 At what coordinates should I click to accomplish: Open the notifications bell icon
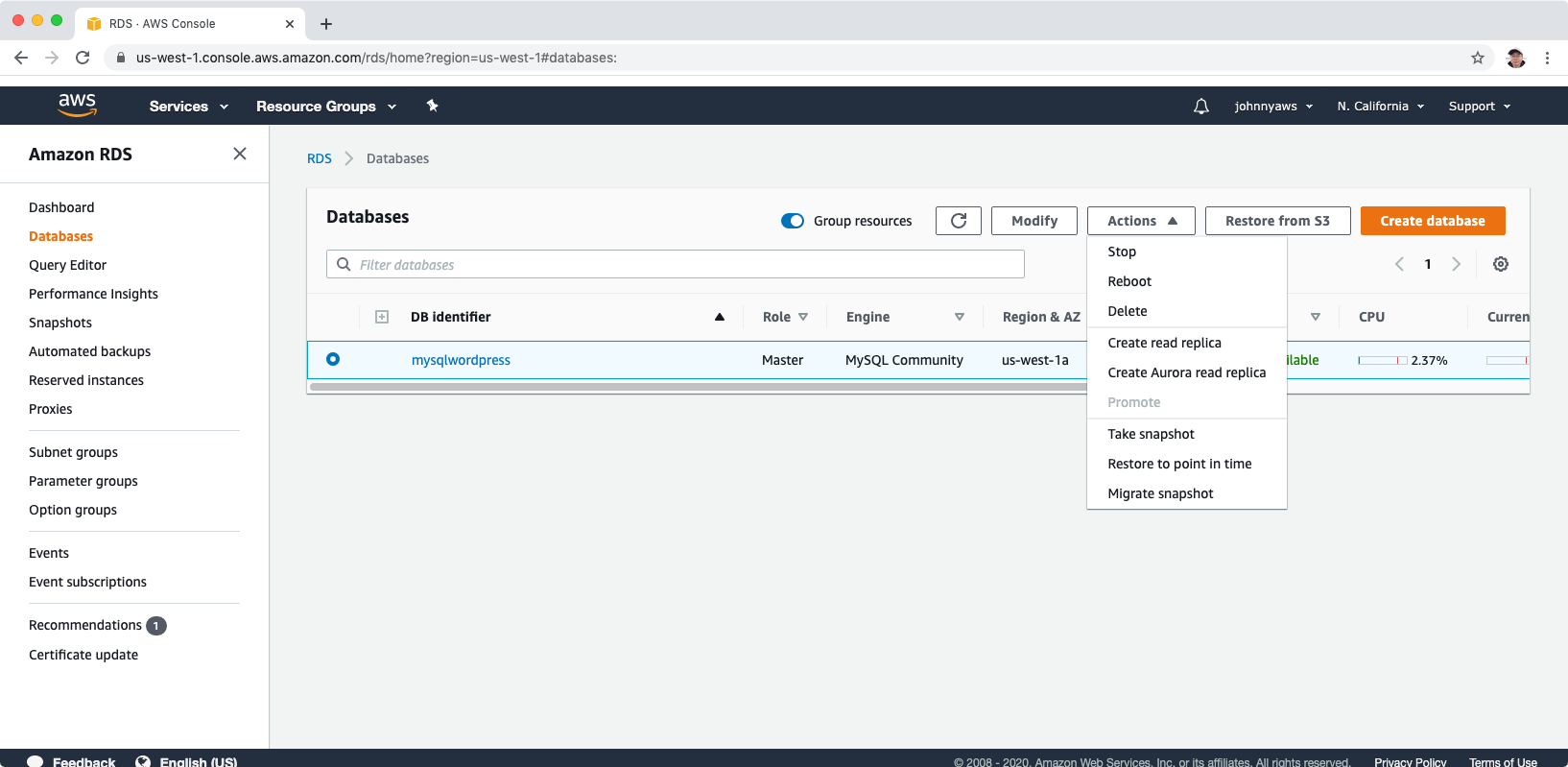pos(1200,107)
